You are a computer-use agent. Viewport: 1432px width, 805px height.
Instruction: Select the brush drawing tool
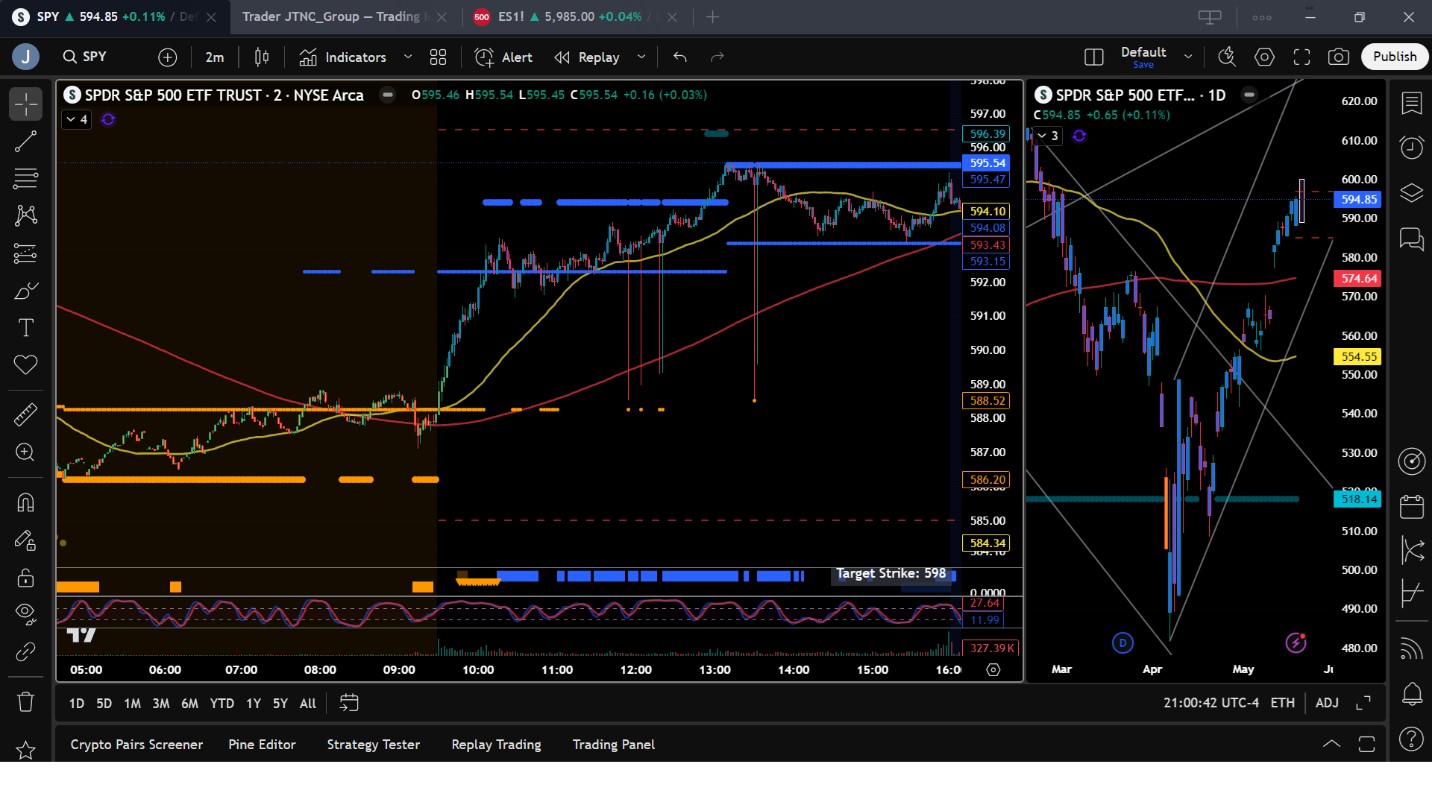point(26,291)
